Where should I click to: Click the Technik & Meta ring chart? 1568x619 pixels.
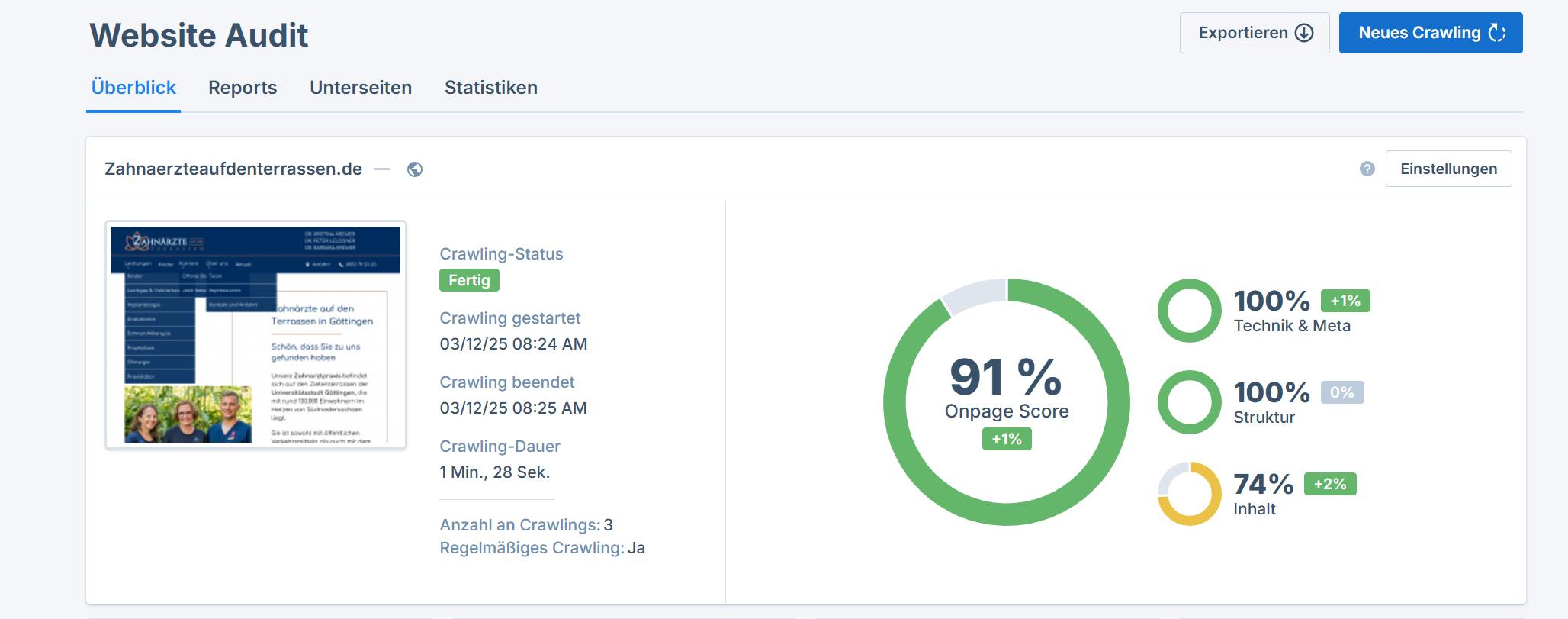1189,311
